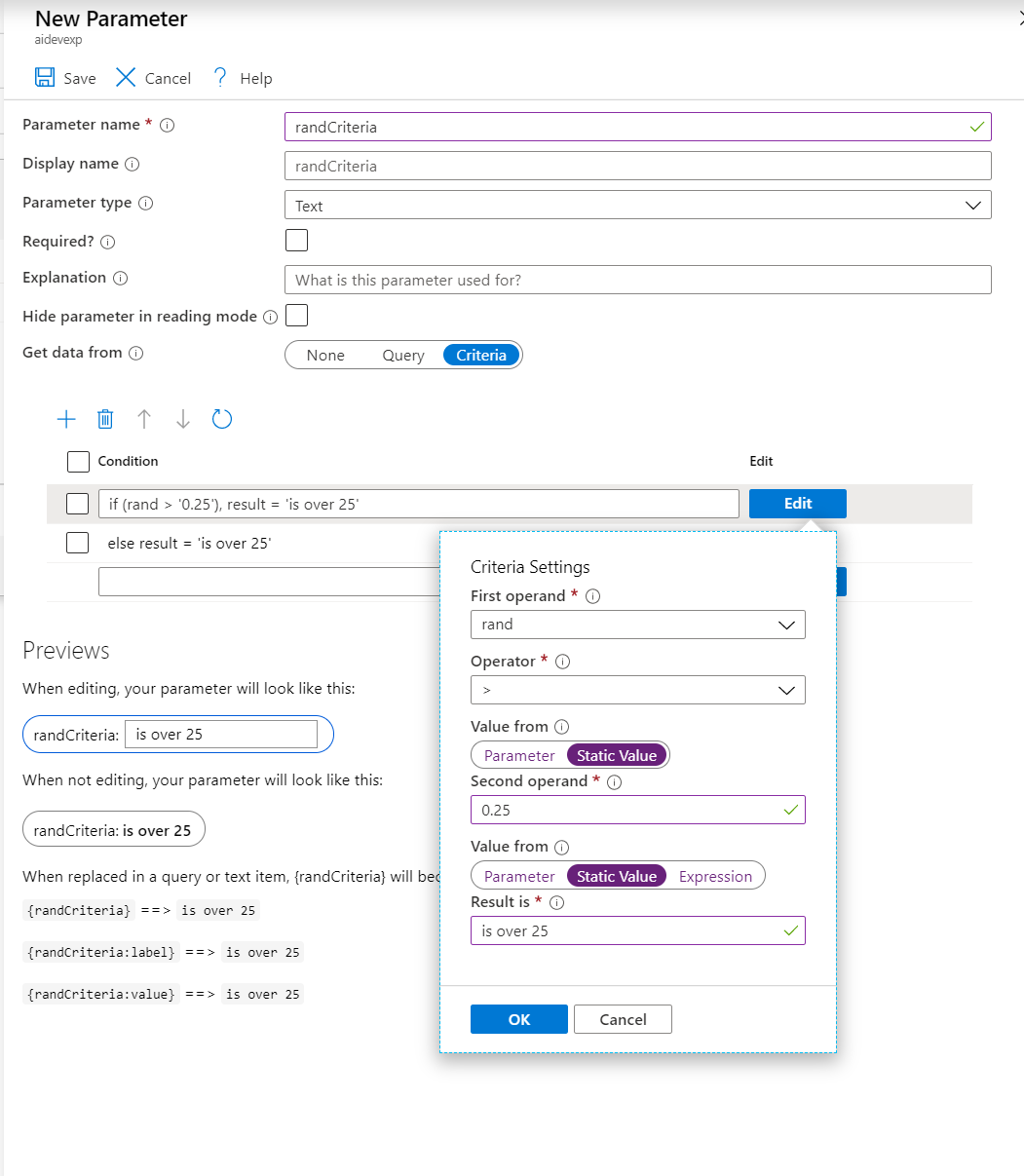This screenshot has height=1176, width=1024.
Task: Switch Get data from to Query
Action: 402,356
